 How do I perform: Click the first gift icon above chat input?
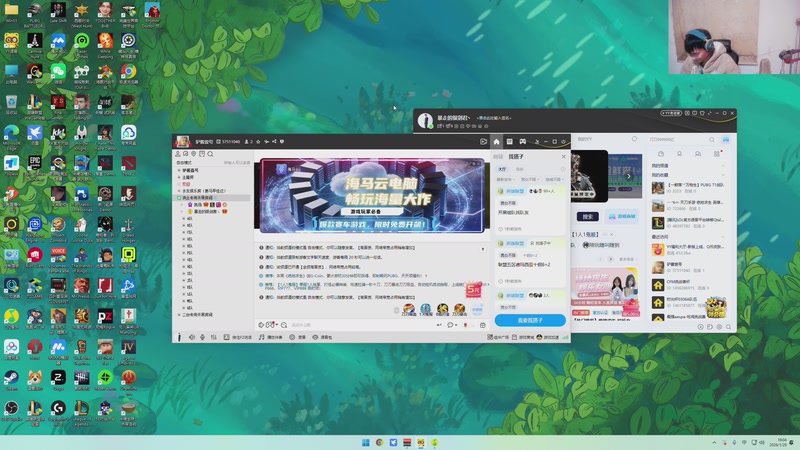point(409,309)
